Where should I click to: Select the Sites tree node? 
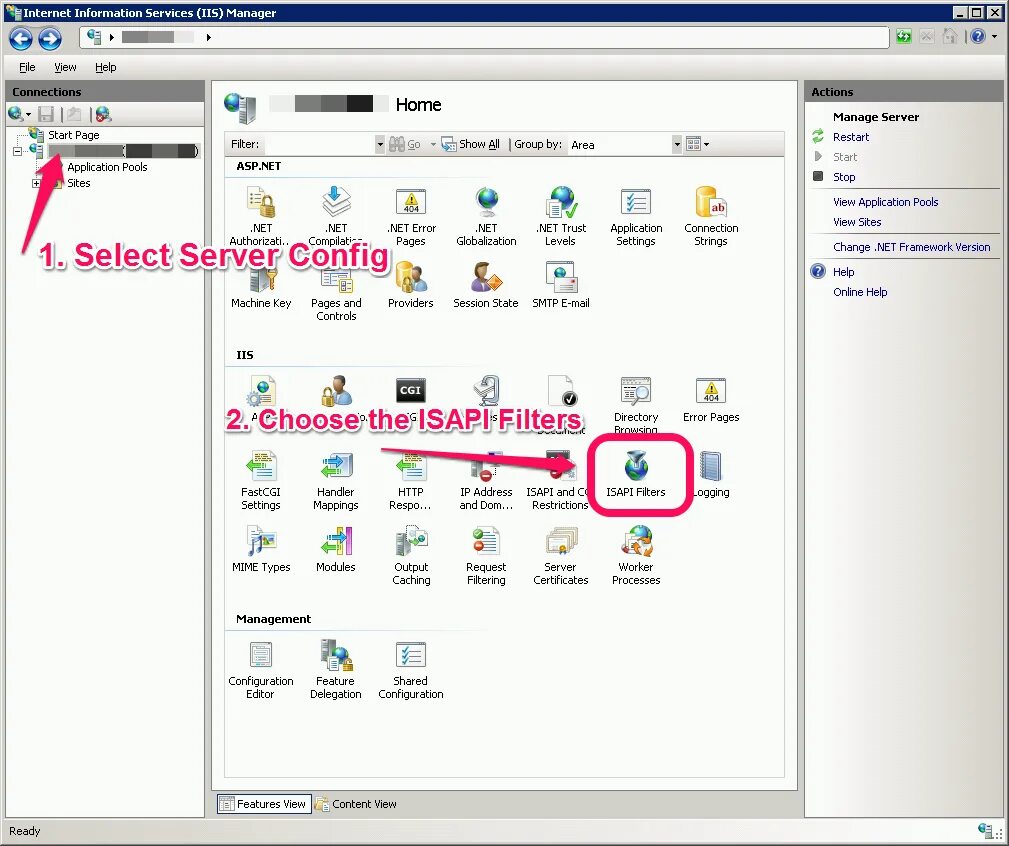tap(79, 183)
